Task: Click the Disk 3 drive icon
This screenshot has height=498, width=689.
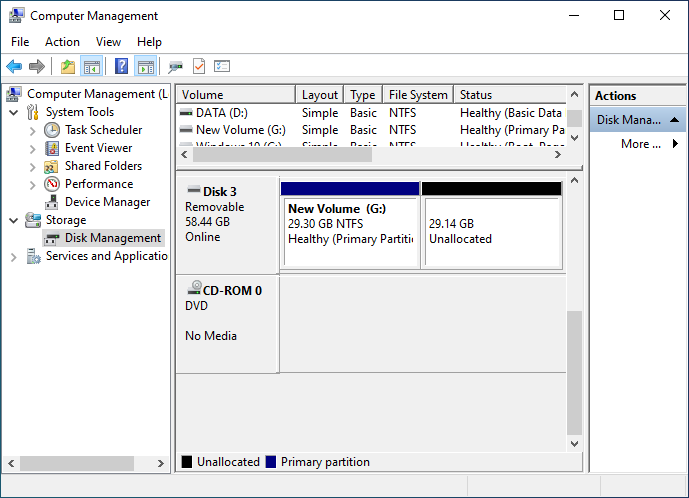Action: pyautogui.click(x=193, y=190)
